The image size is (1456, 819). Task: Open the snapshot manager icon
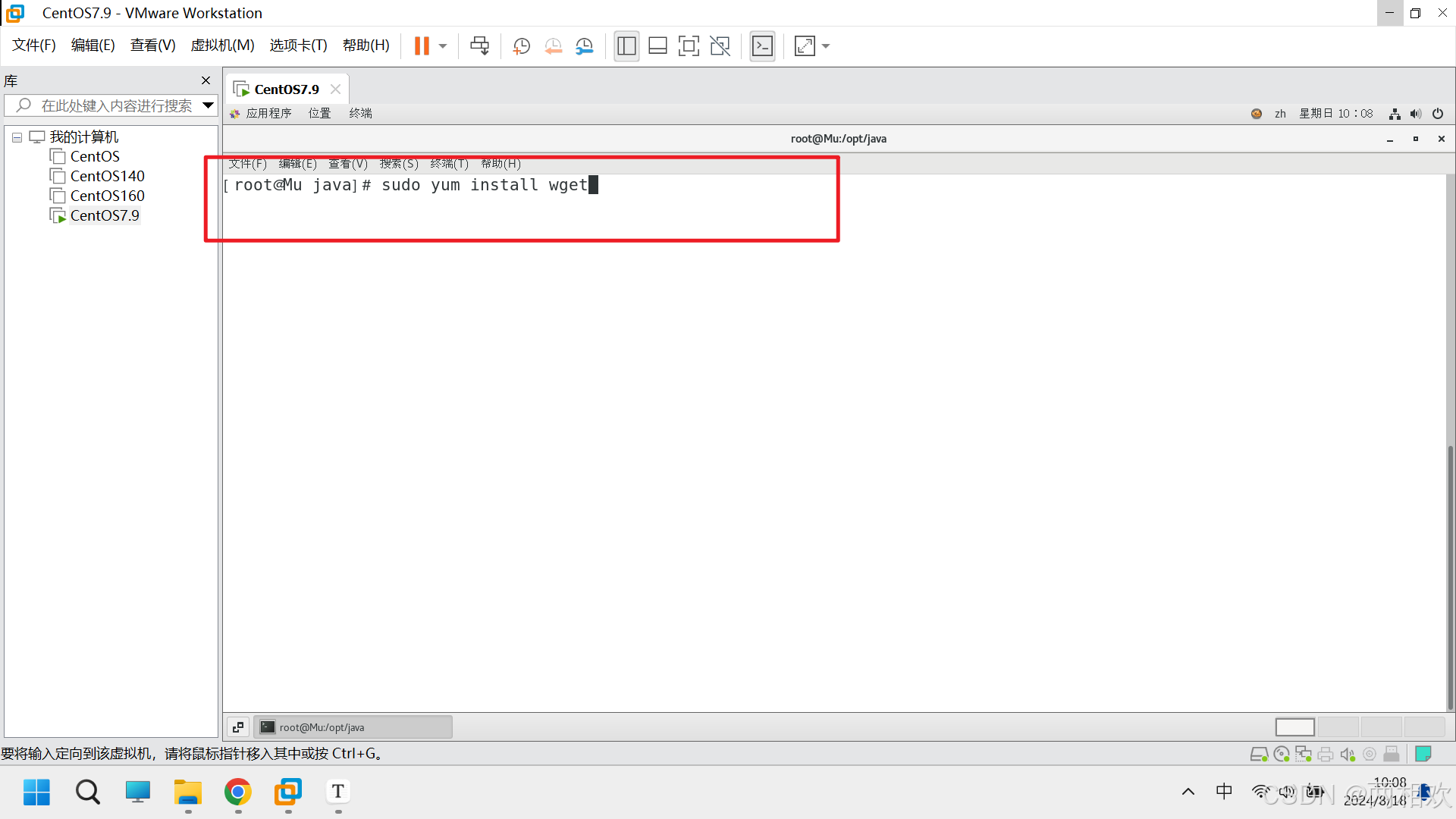[x=584, y=46]
